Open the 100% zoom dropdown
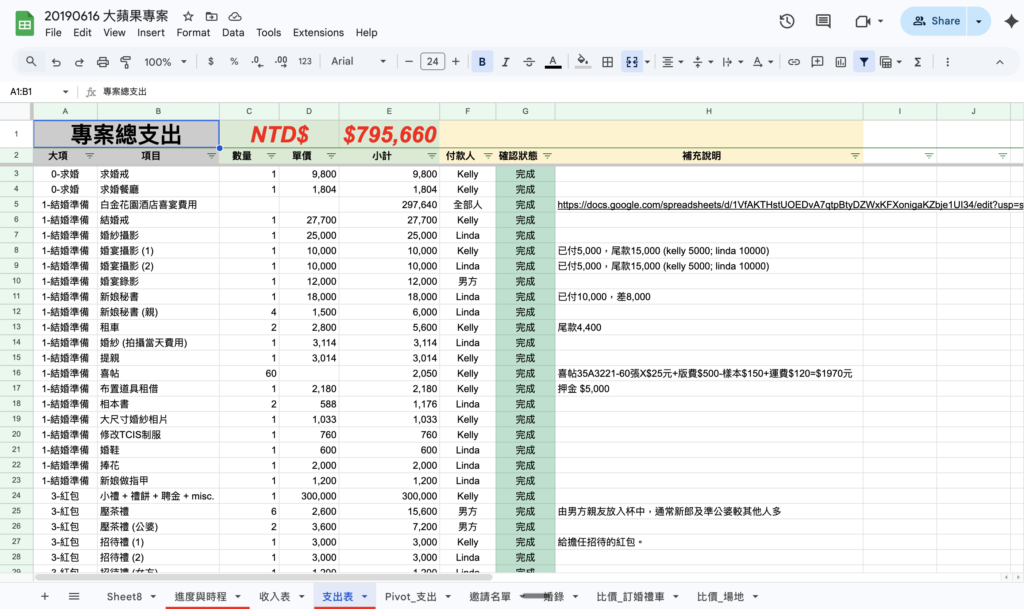The image size is (1024, 609). coord(164,62)
